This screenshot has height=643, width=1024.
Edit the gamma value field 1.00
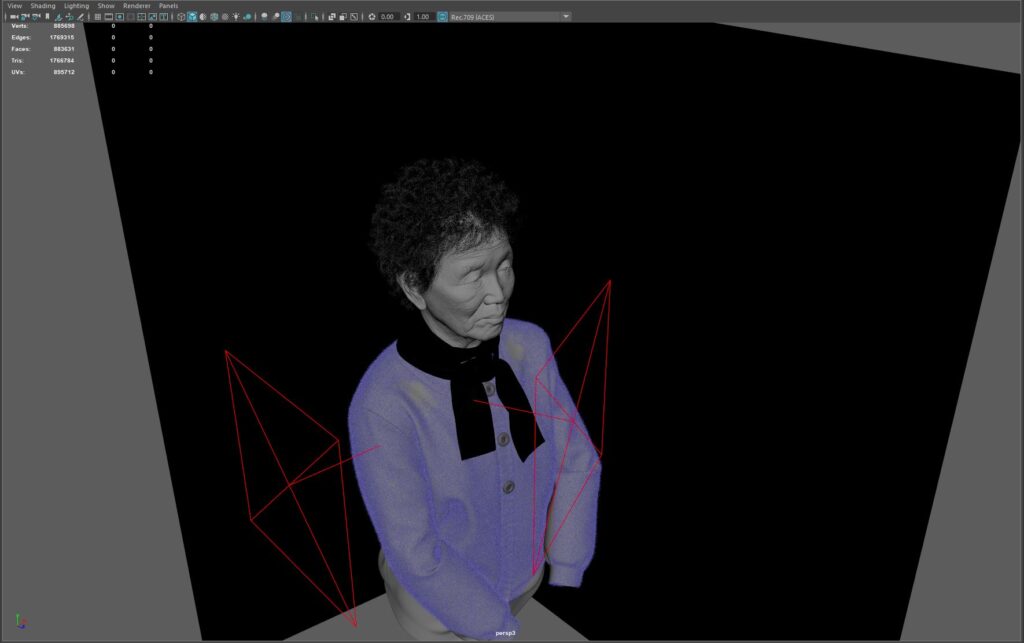(423, 16)
